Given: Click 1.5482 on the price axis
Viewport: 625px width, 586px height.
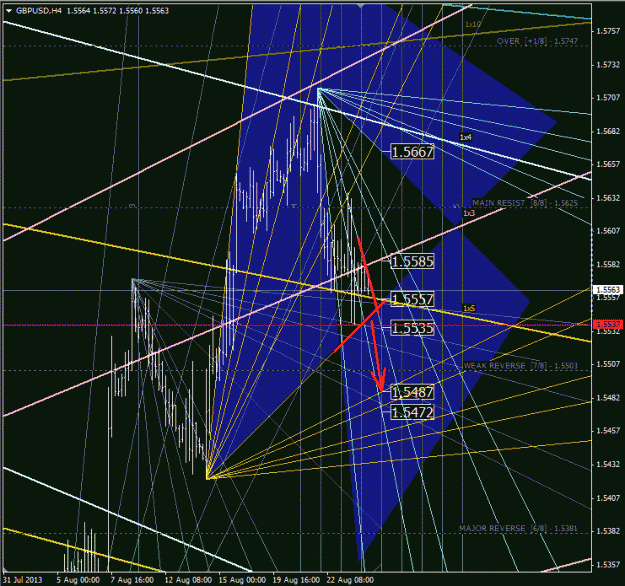Looking at the screenshot, I should point(608,398).
